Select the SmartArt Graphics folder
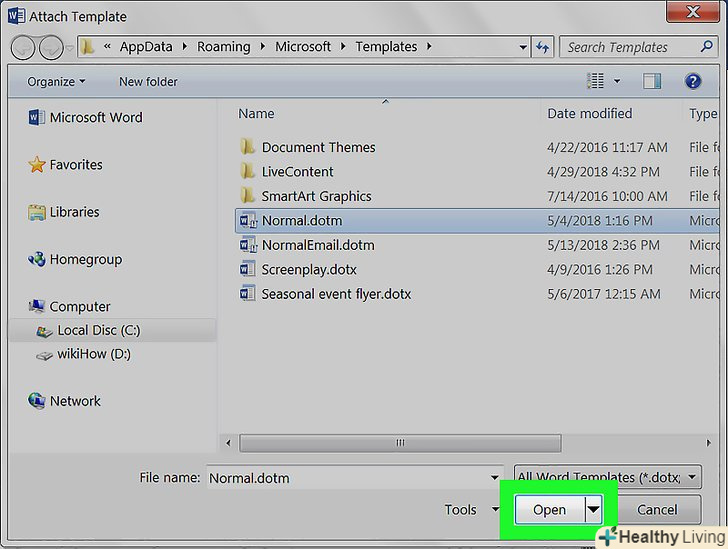Screen dimensions: 728x549 pyautogui.click(x=316, y=196)
